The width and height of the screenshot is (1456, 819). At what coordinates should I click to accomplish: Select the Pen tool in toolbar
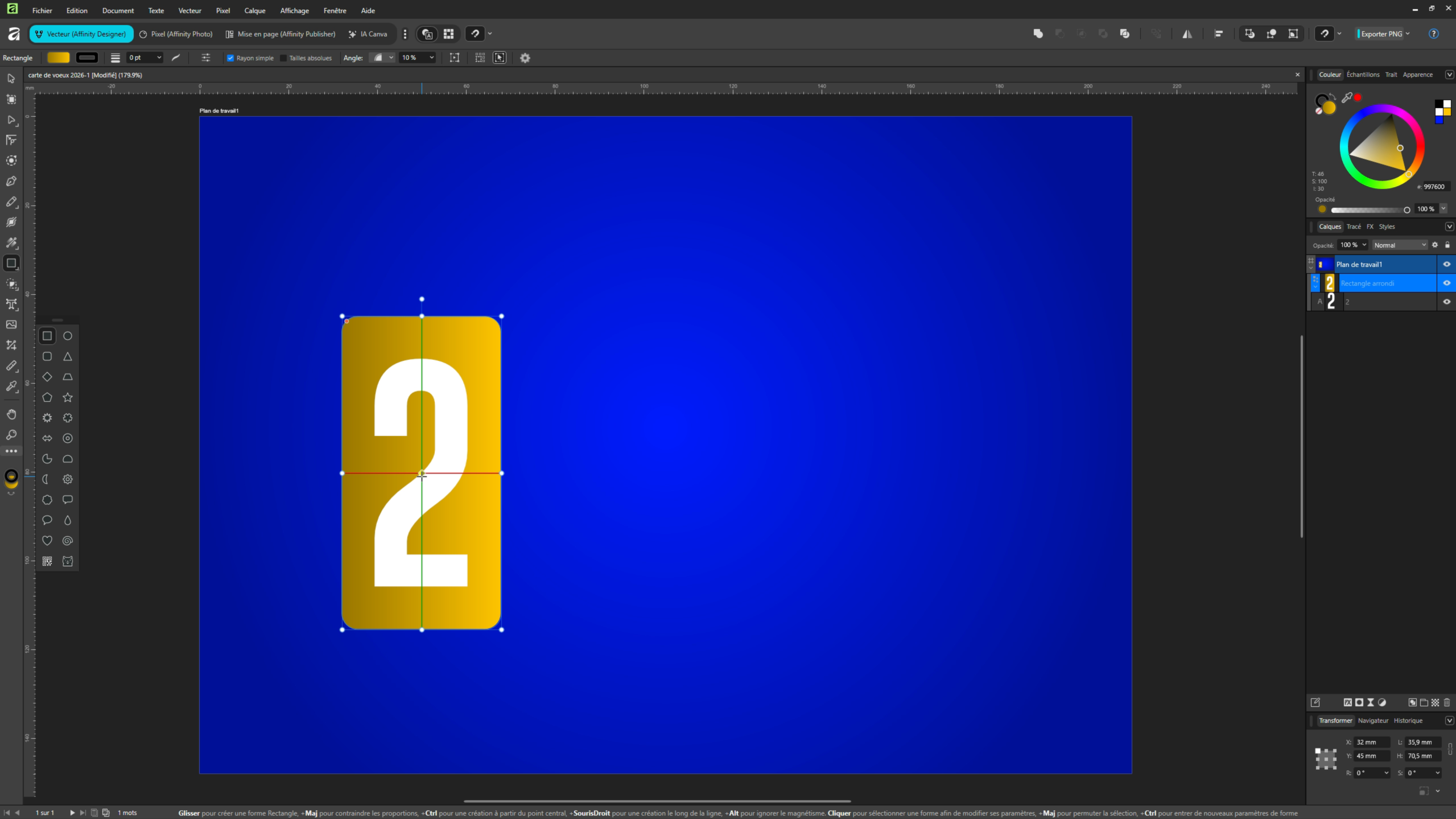pyautogui.click(x=11, y=181)
